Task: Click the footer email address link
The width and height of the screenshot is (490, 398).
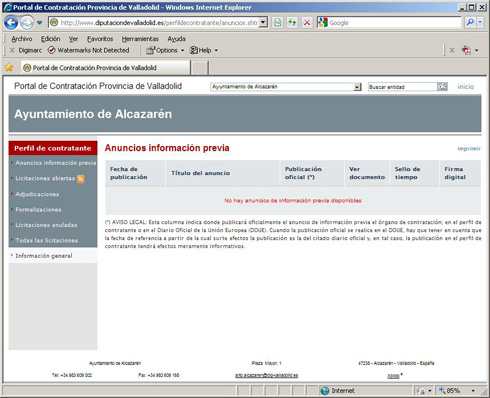Action: (266, 375)
